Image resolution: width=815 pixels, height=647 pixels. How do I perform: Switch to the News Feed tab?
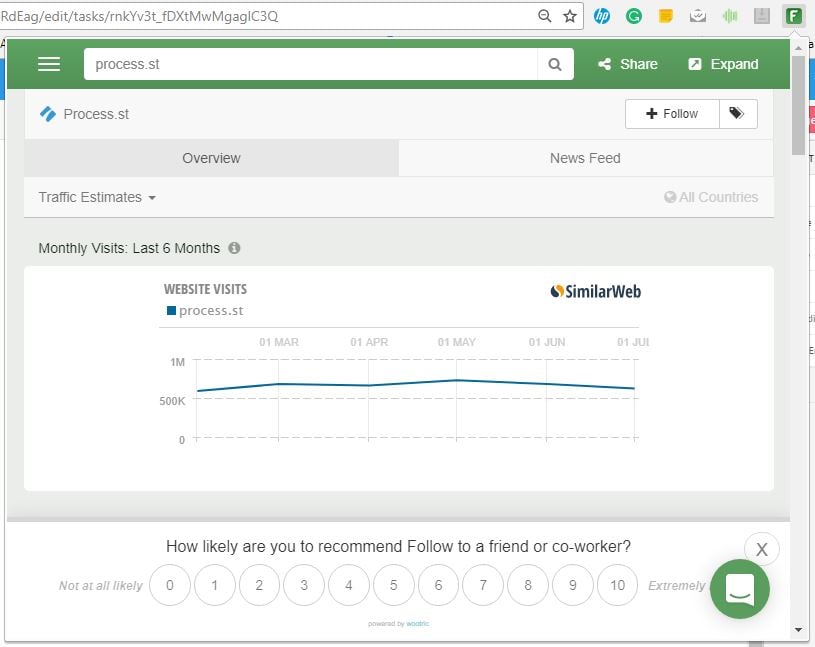click(585, 158)
